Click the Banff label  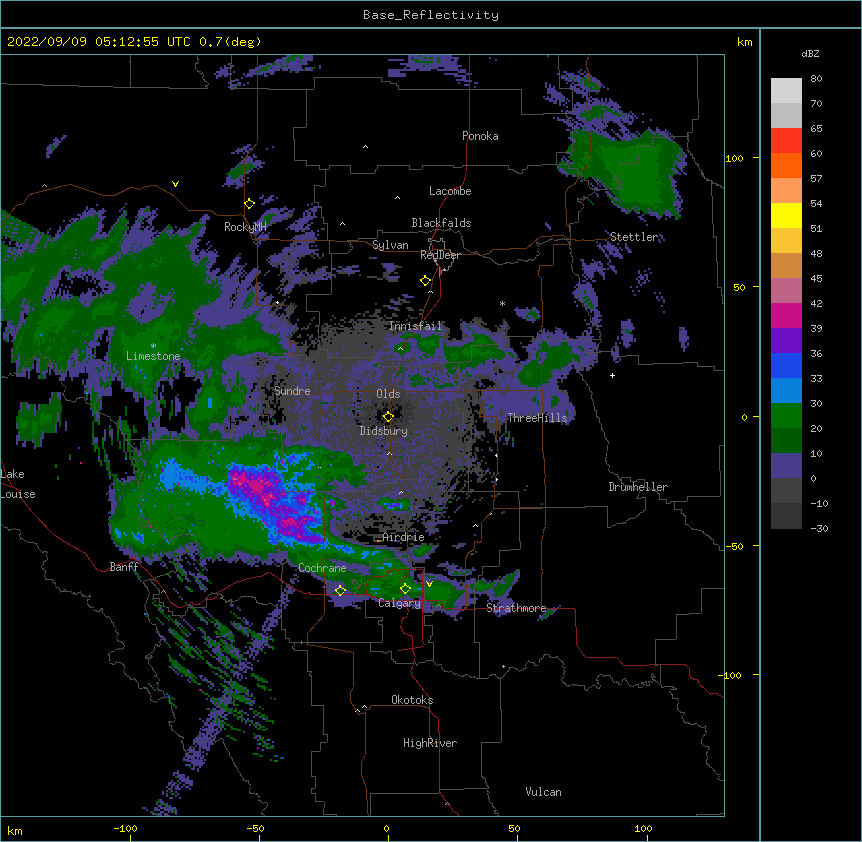pos(124,567)
